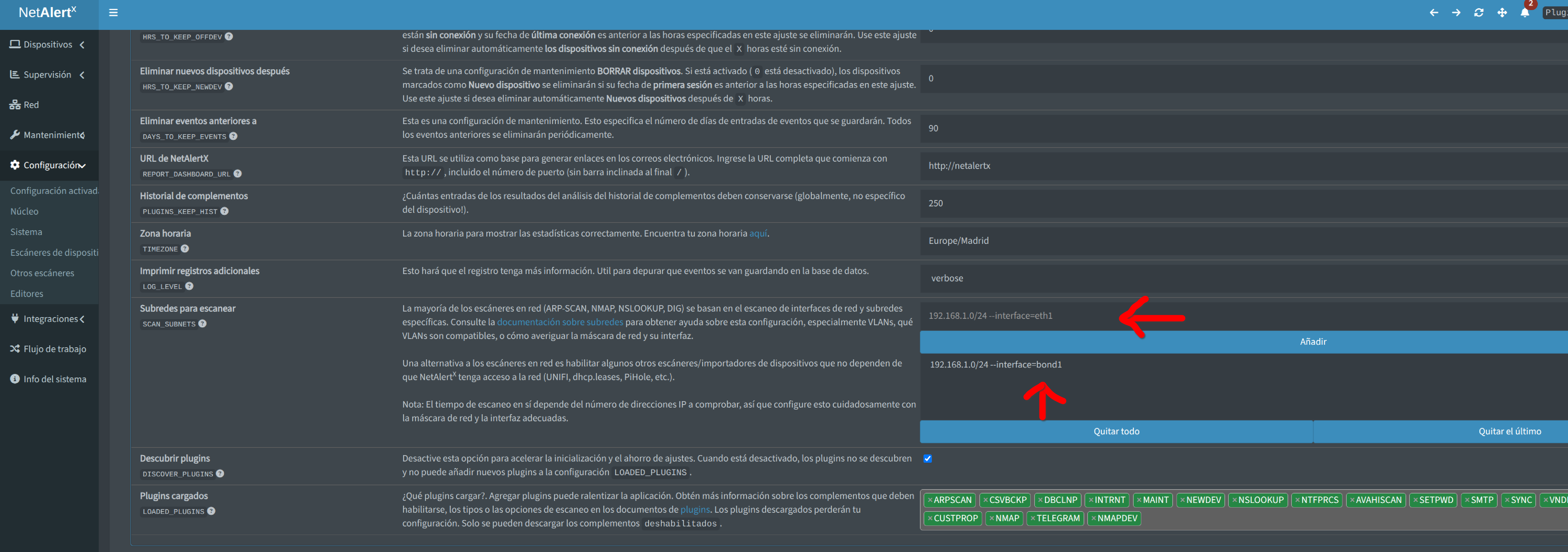Click the forward arrow icon in header
The width and height of the screenshot is (1568, 552).
coord(1456,13)
